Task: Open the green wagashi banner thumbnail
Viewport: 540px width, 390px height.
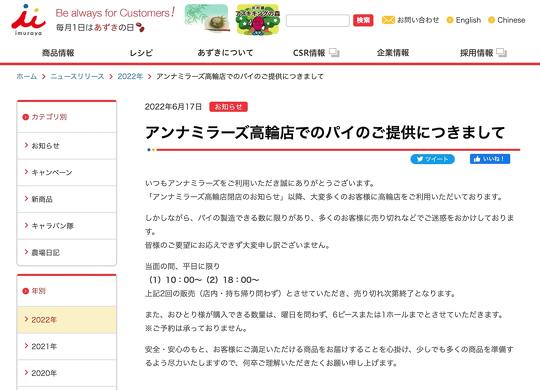Action: pyautogui.click(x=207, y=18)
